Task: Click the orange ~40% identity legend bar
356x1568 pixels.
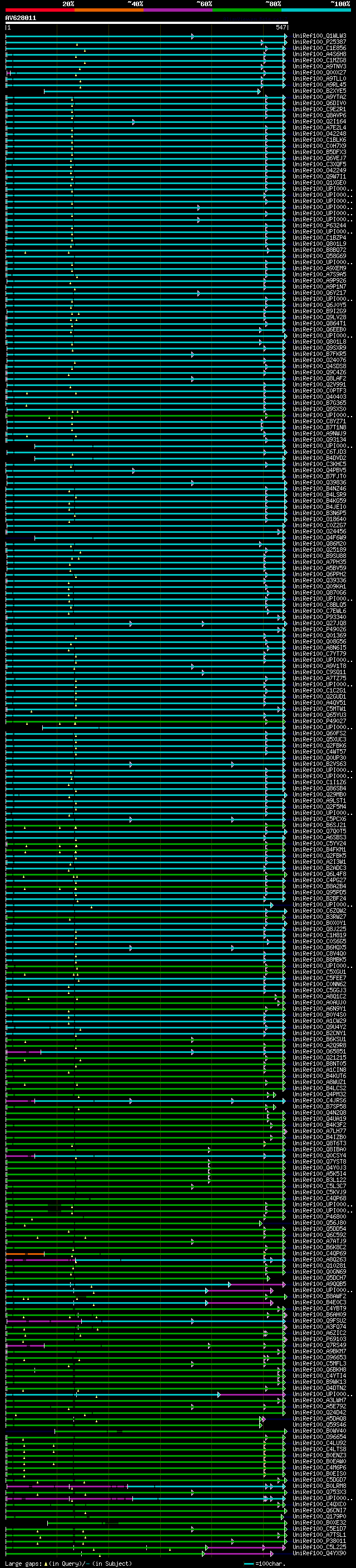Action: 109,10
